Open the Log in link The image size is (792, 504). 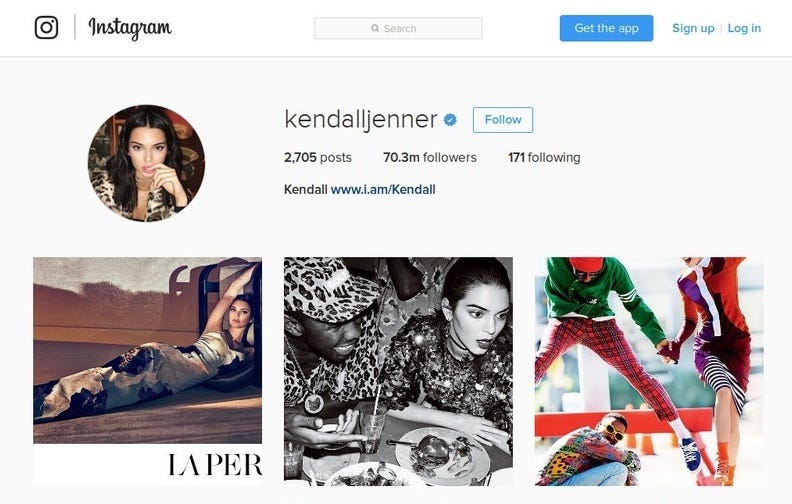point(744,28)
